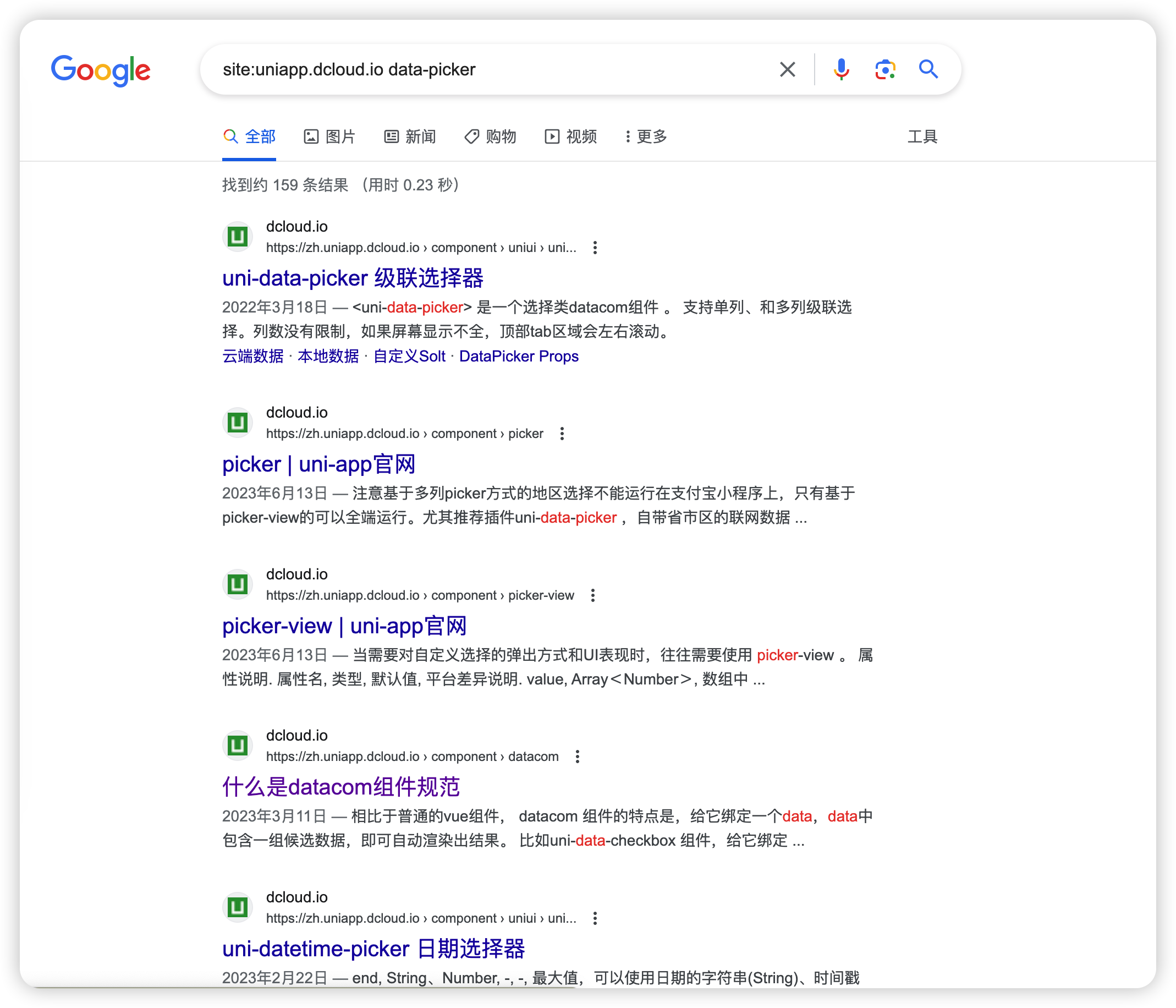Open three-dot menu for picker result
Screen dimensions: 1176x1008
tap(562, 434)
